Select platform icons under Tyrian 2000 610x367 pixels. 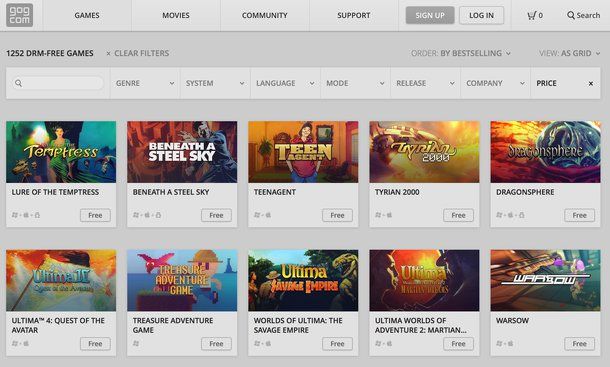click(384, 215)
